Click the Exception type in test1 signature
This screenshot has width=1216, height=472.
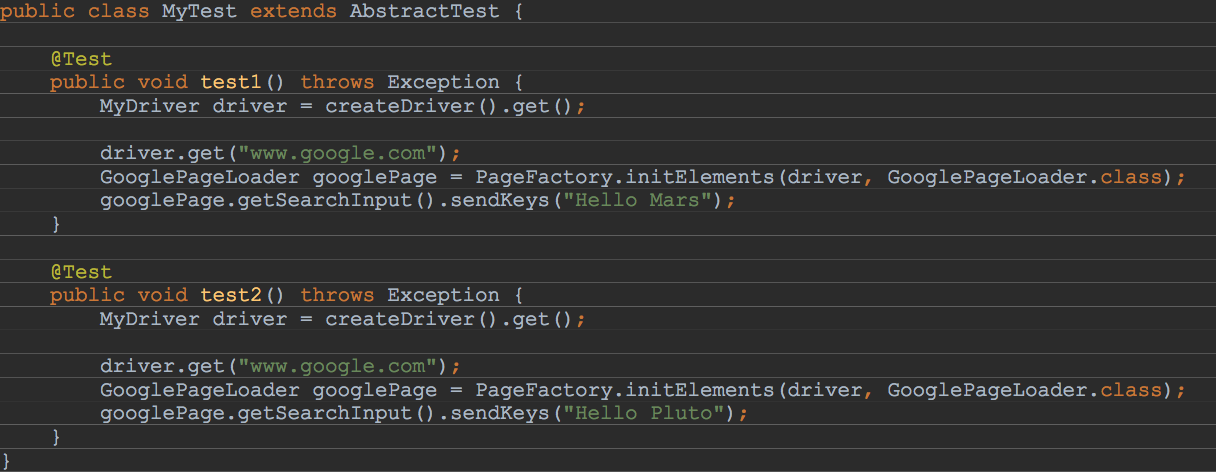click(x=443, y=82)
